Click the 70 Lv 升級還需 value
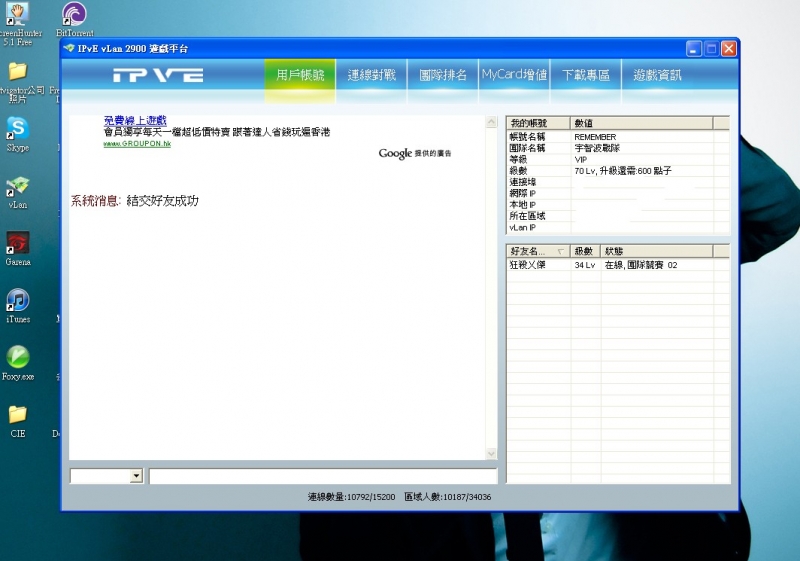This screenshot has height=561, width=800. [622, 171]
